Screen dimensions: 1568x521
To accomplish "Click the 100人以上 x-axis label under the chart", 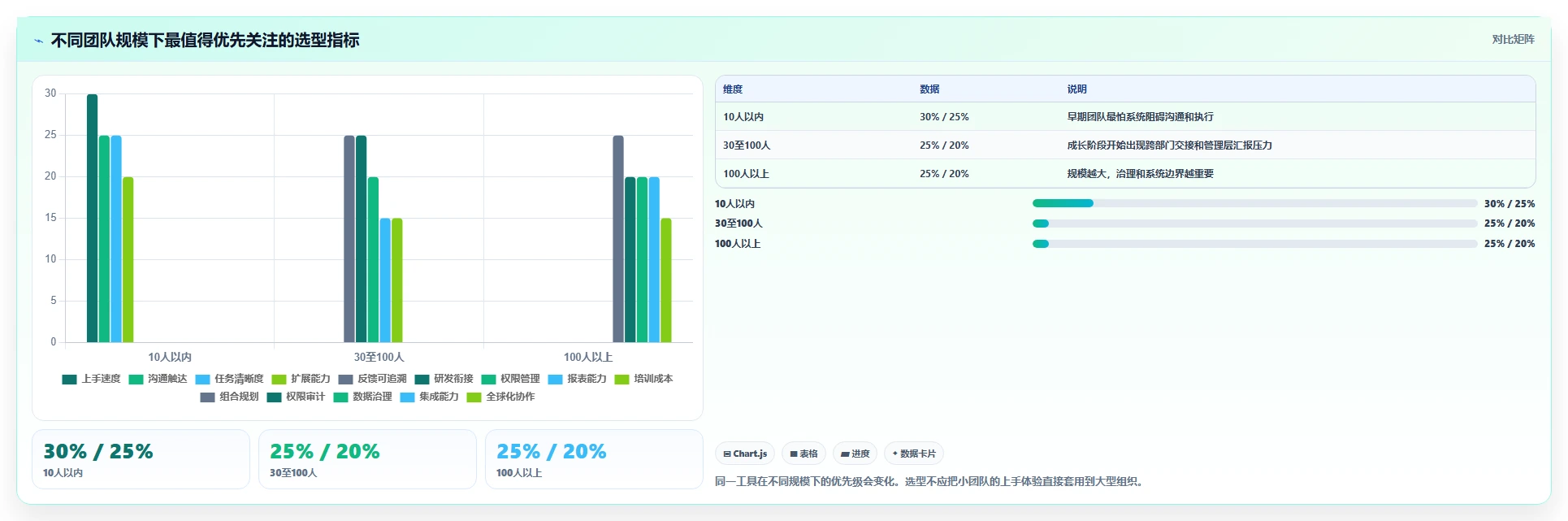I will (588, 357).
